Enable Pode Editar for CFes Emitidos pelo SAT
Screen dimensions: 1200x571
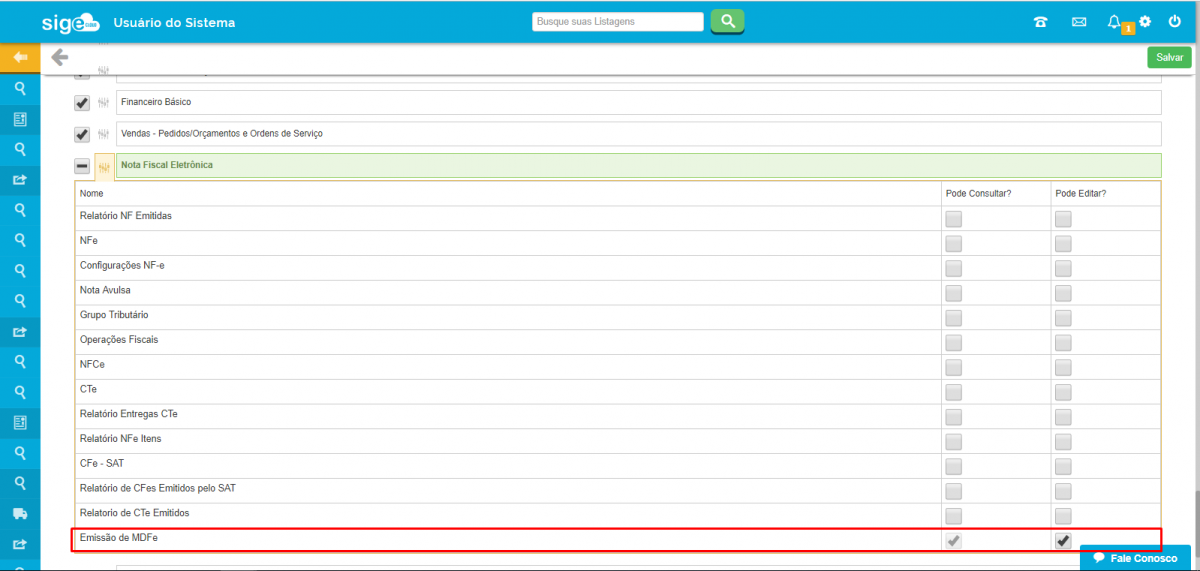pos(1063,491)
